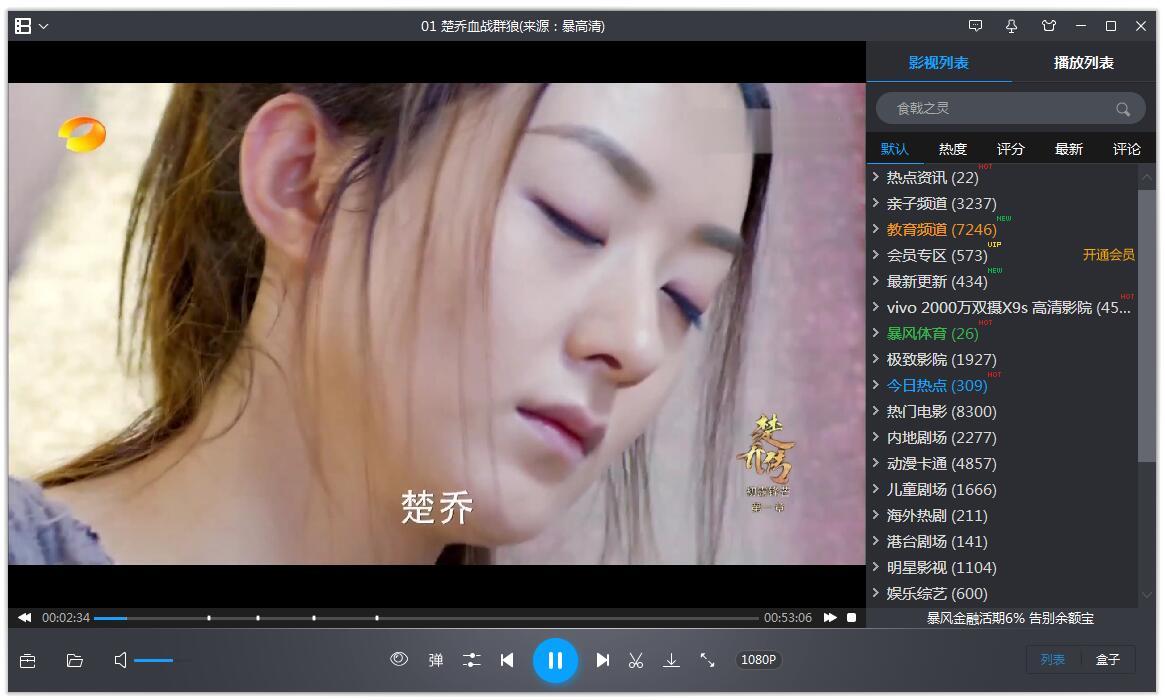Select the 最新 sort tab
The image size is (1165, 700).
click(x=1068, y=149)
